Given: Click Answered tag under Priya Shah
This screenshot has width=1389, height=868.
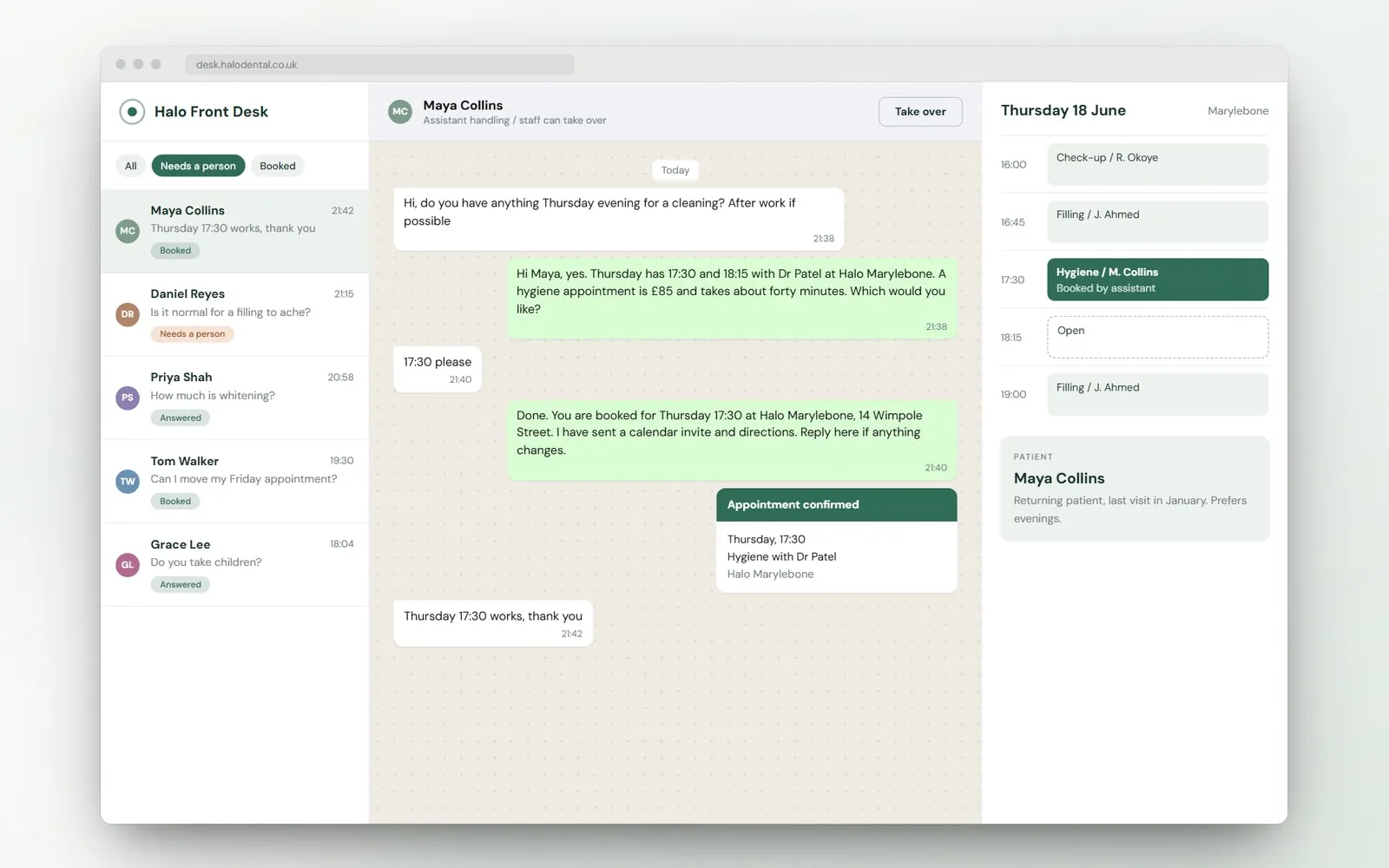Looking at the screenshot, I should point(181,418).
